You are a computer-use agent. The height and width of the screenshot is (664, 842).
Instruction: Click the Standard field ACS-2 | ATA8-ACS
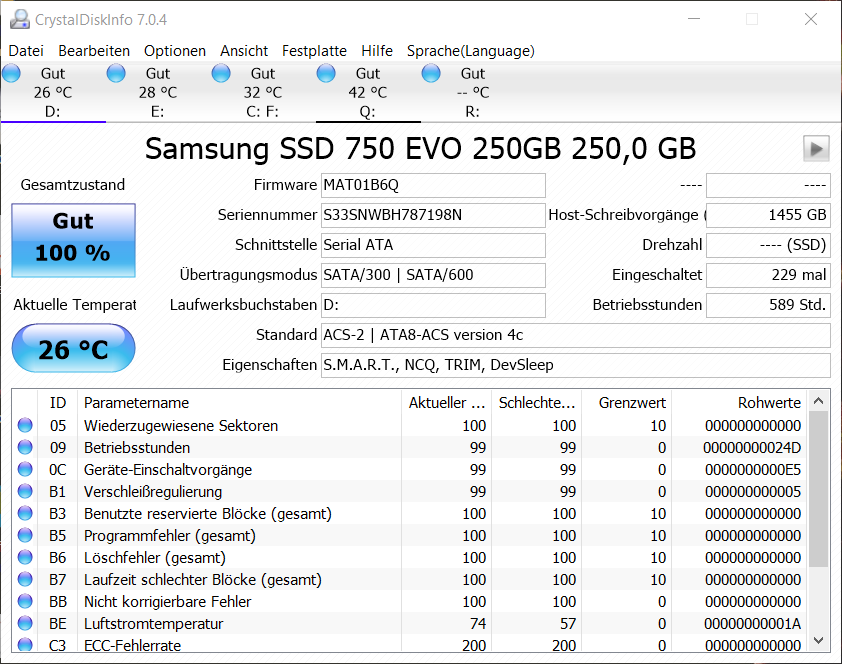click(x=576, y=335)
